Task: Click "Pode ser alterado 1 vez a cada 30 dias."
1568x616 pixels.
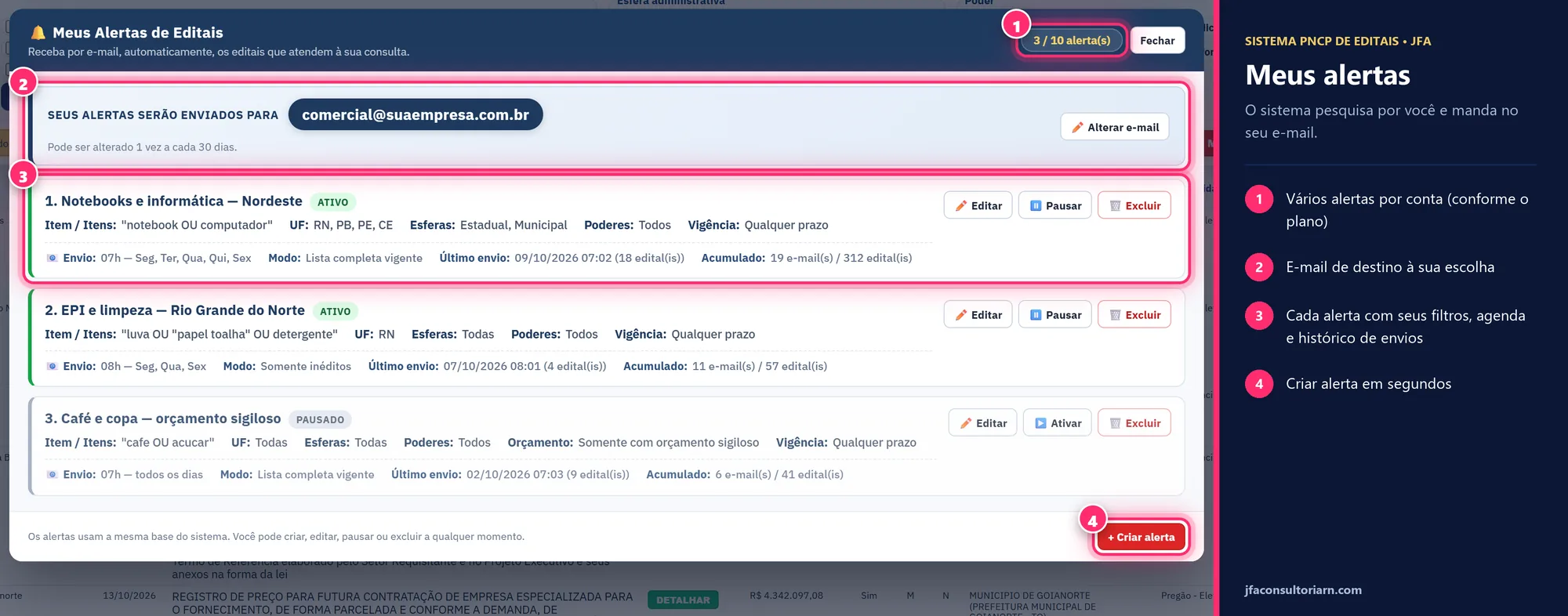Action: pos(142,147)
